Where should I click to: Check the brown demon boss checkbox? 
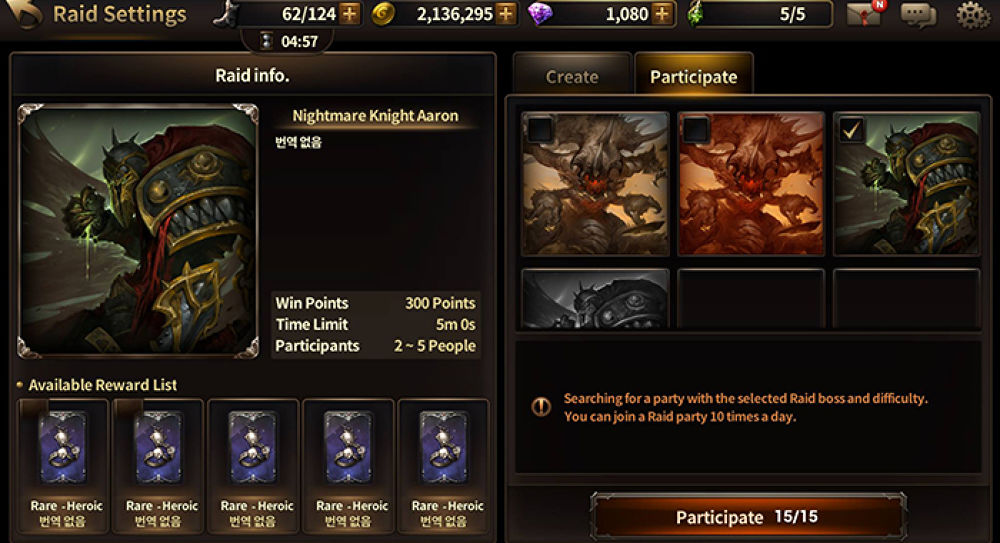click(x=540, y=130)
